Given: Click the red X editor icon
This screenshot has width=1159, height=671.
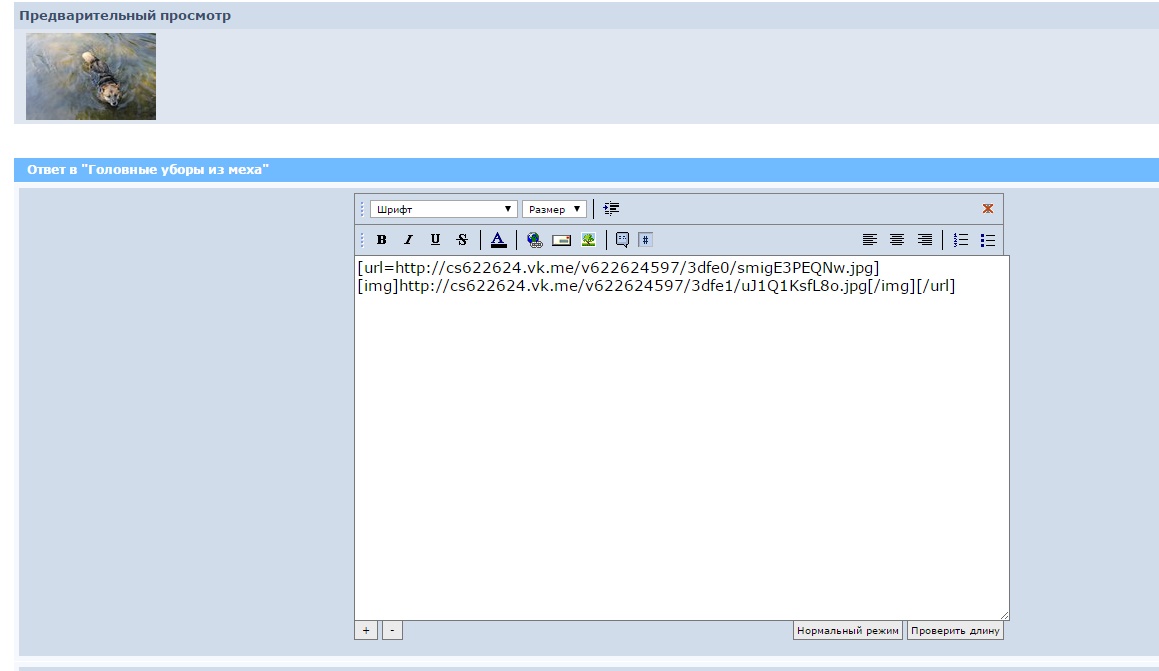Looking at the screenshot, I should pyautogui.click(x=988, y=208).
